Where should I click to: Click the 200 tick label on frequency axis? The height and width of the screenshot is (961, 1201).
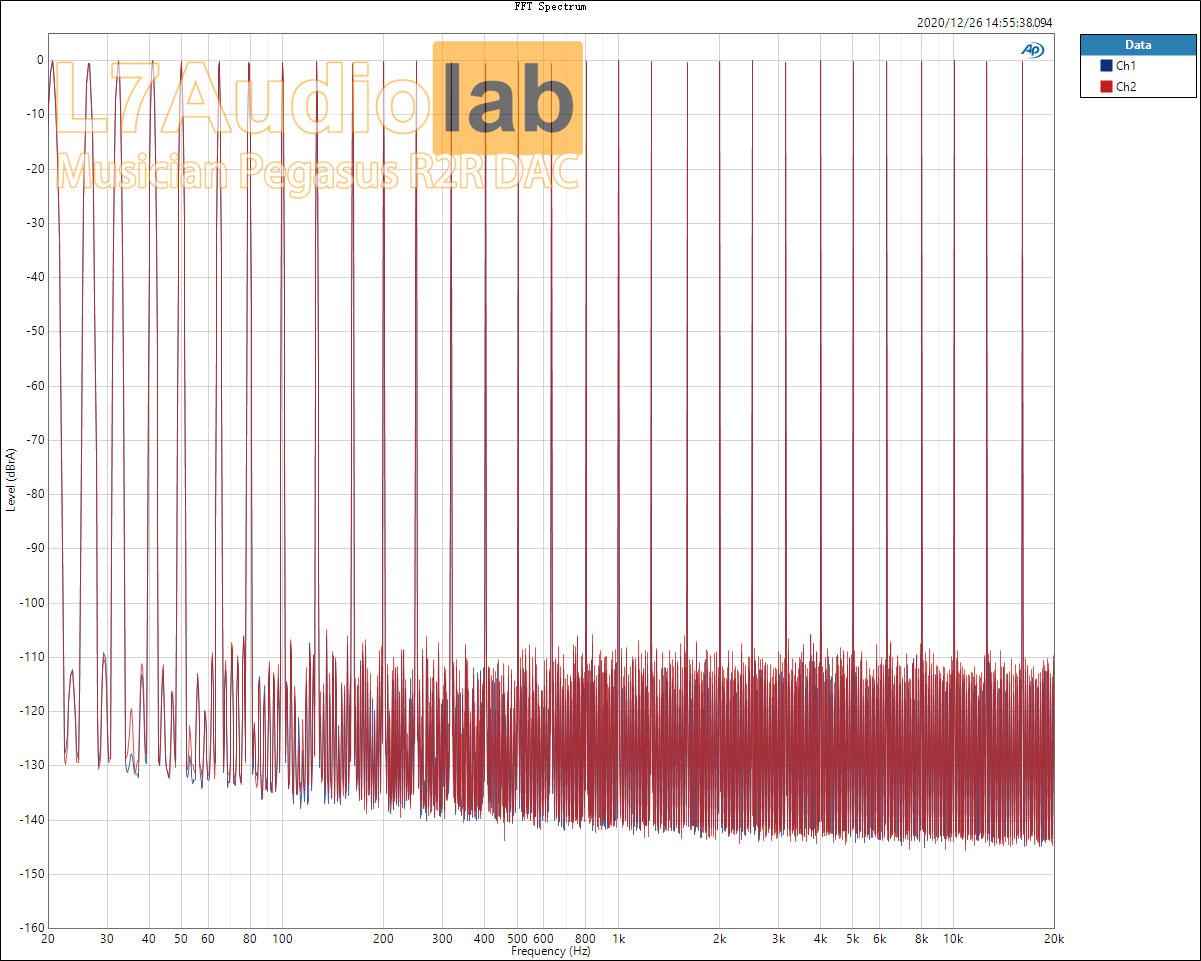point(384,940)
